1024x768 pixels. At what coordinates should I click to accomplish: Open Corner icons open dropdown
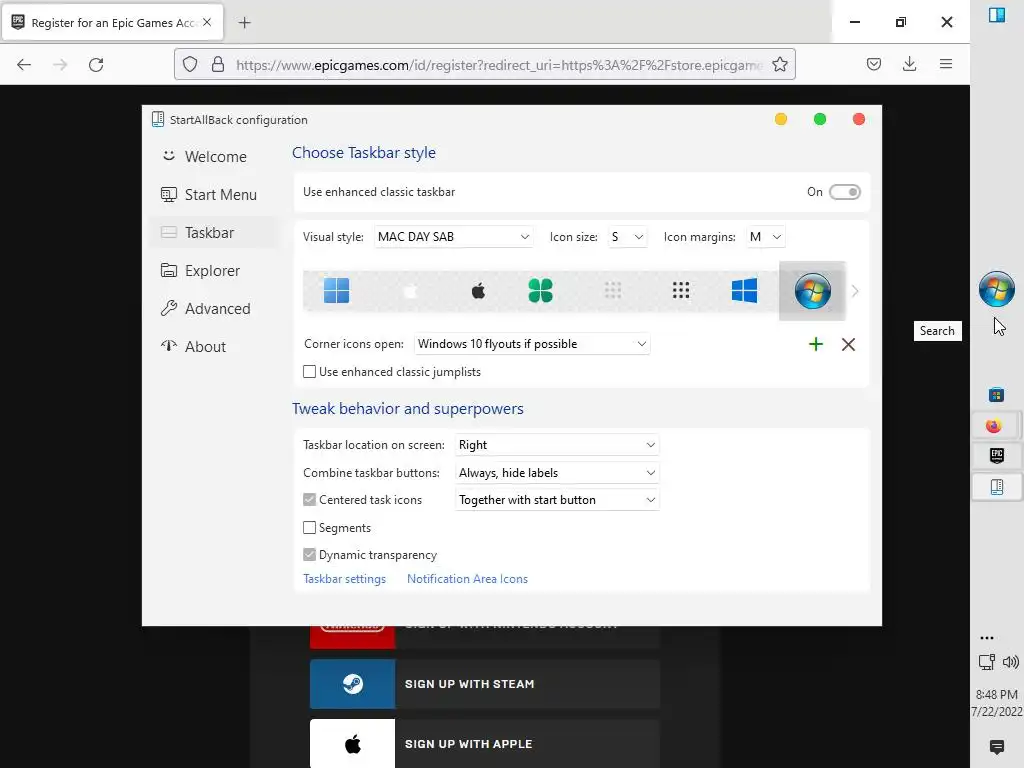point(532,344)
